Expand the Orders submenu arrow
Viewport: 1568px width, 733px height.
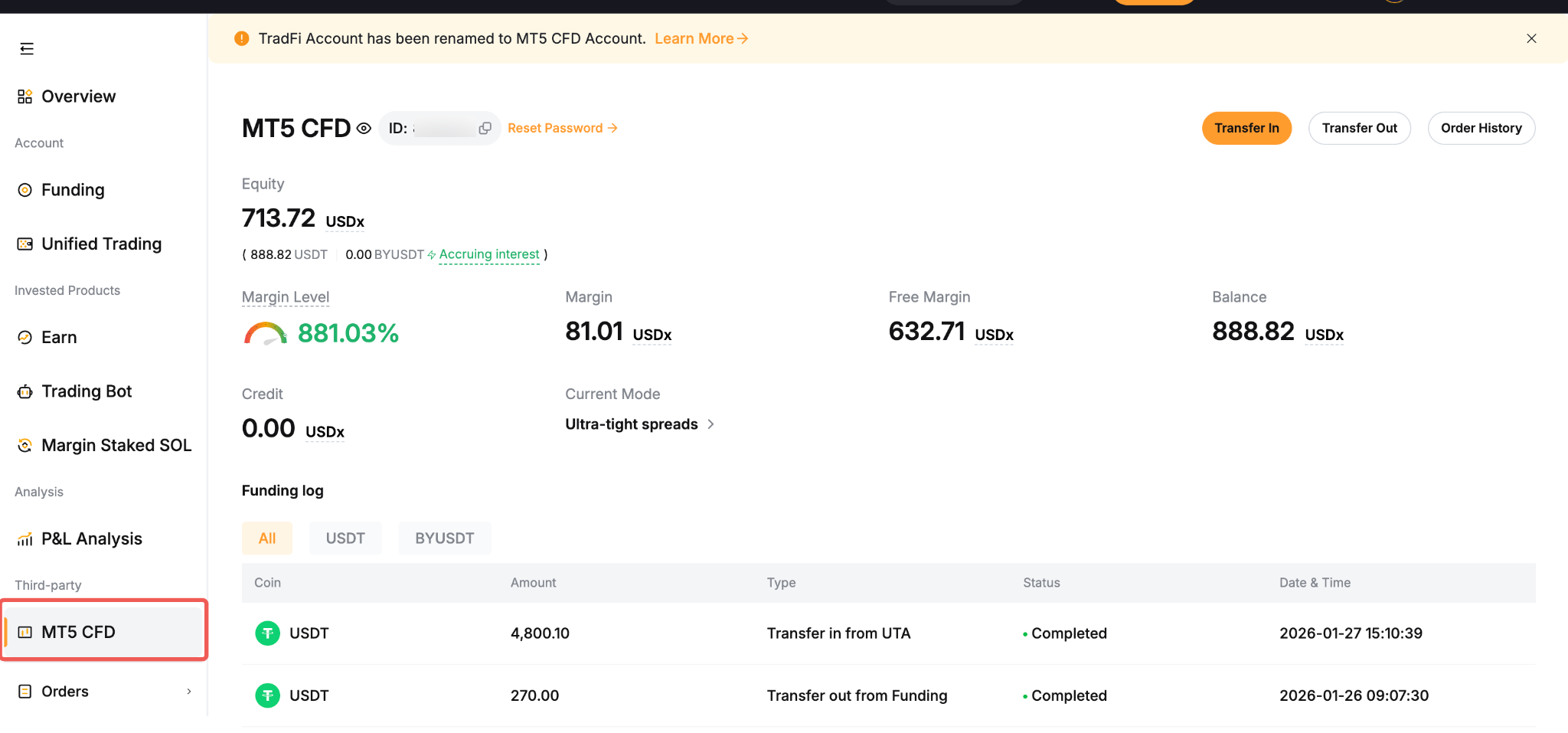(x=189, y=692)
